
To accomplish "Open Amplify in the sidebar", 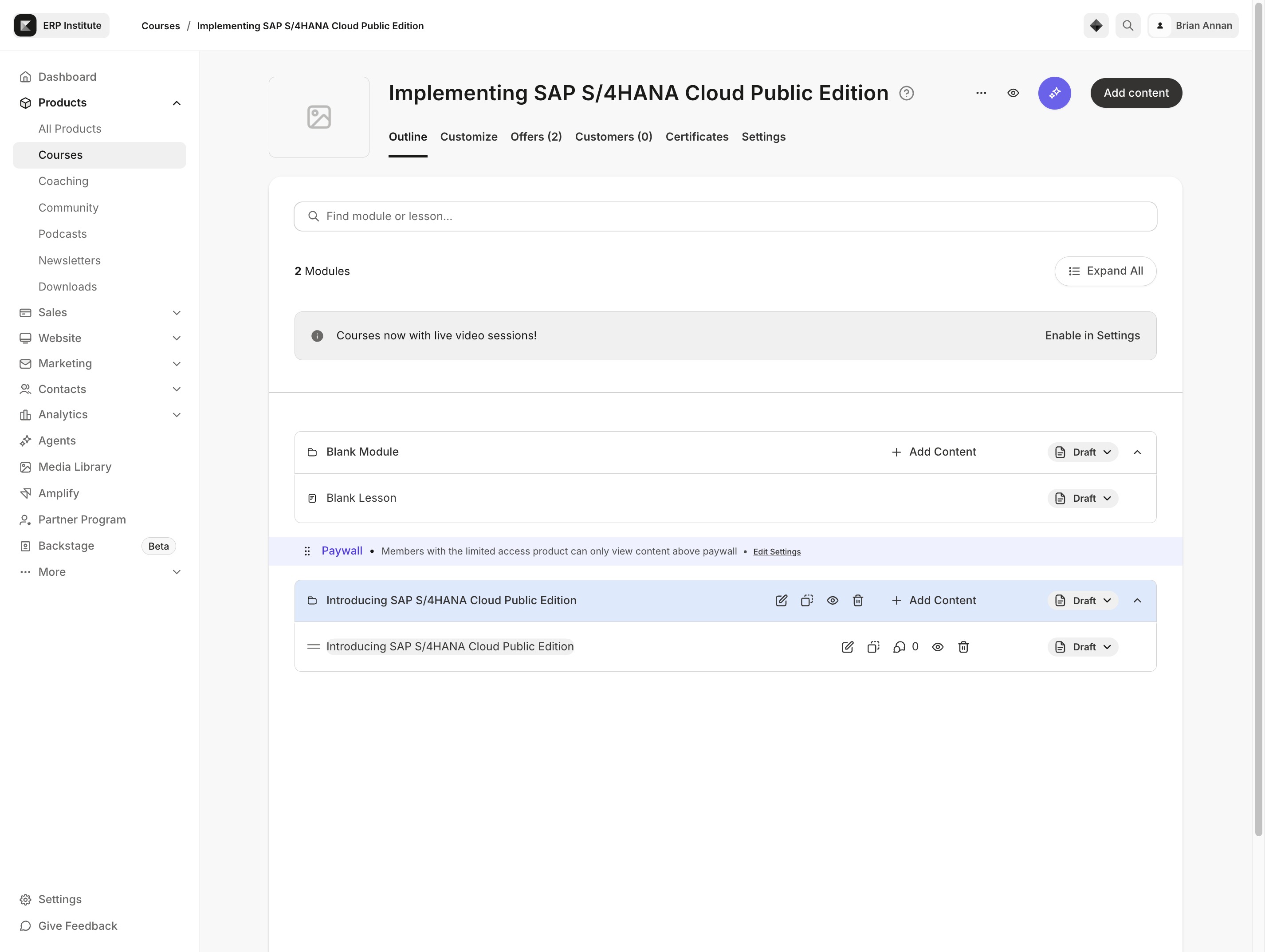I will tap(99, 493).
